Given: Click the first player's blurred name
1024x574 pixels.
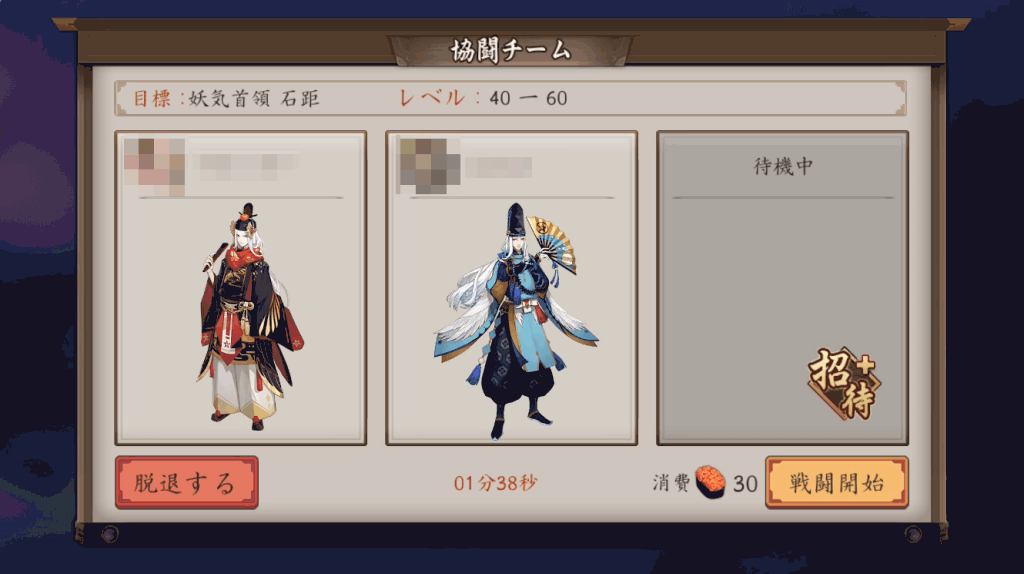Looking at the screenshot, I should coord(246,163).
